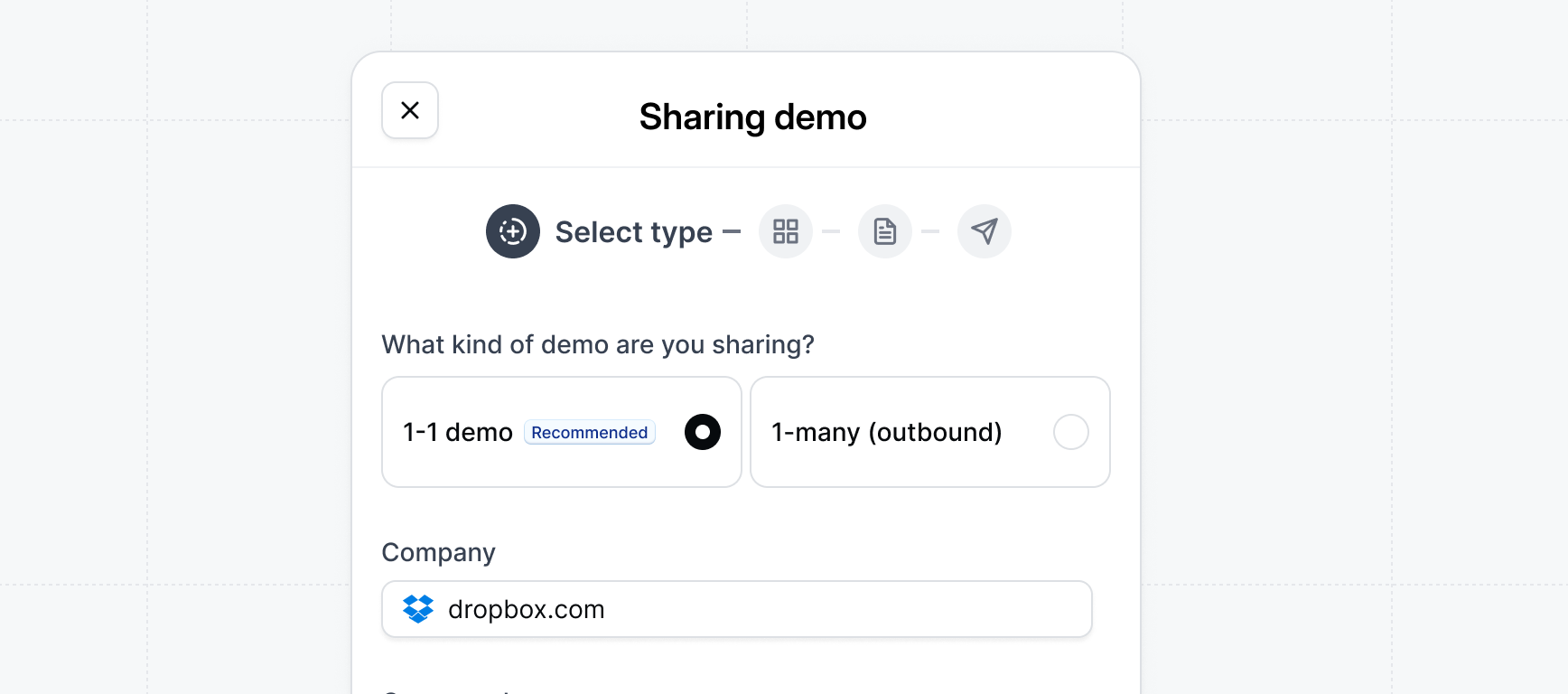Go to the grid layout step icon

pyautogui.click(x=786, y=231)
